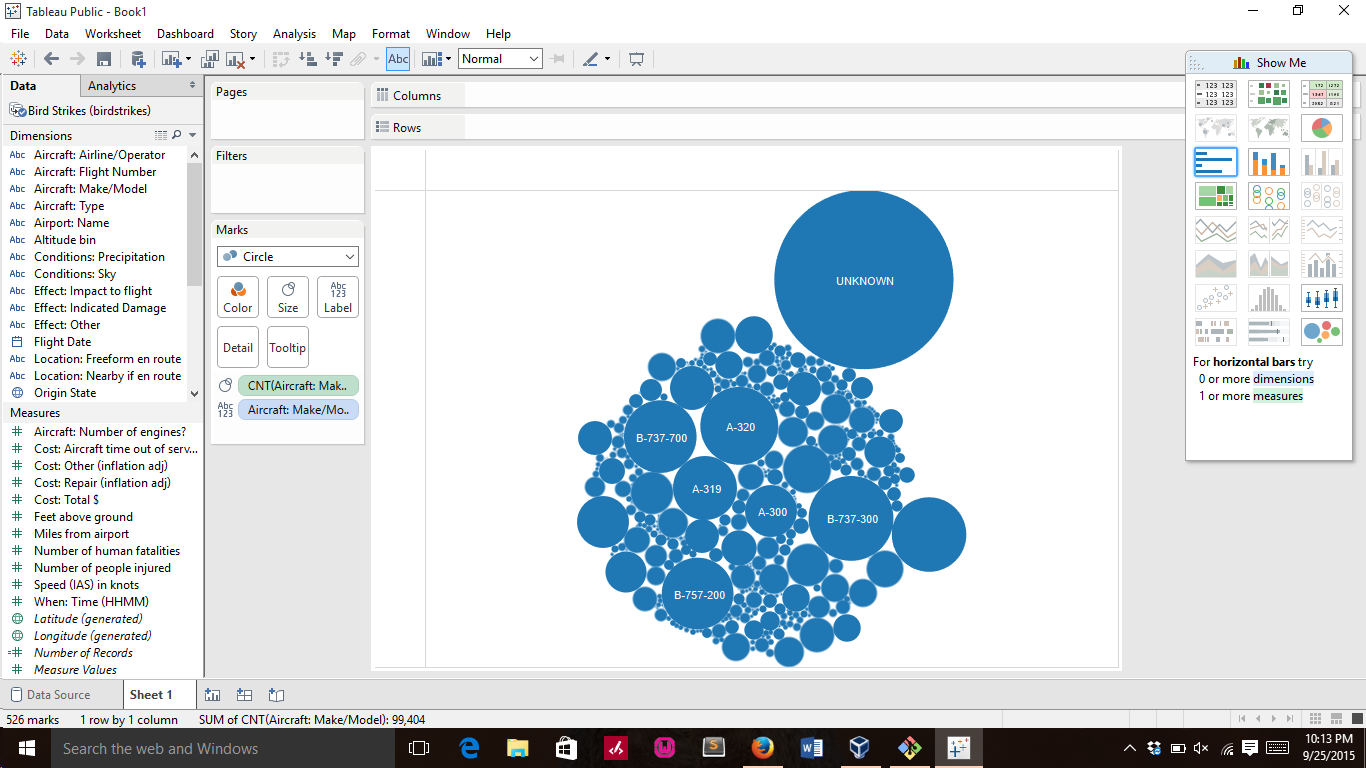Toggle the Abc mark labels button
Screen dimensions: 1366x768
tap(398, 59)
